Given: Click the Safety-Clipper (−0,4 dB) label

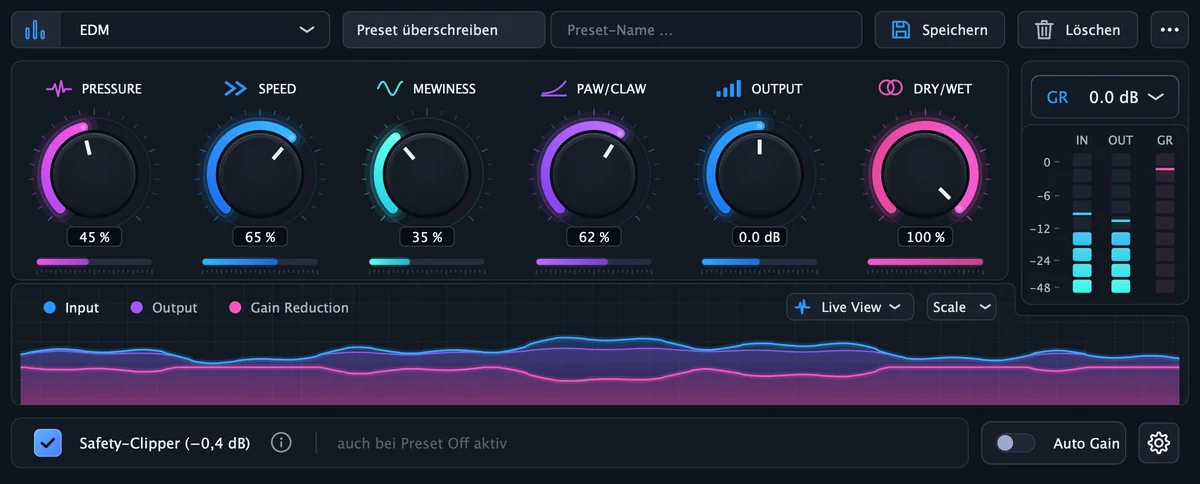Looking at the screenshot, I should coord(165,443).
